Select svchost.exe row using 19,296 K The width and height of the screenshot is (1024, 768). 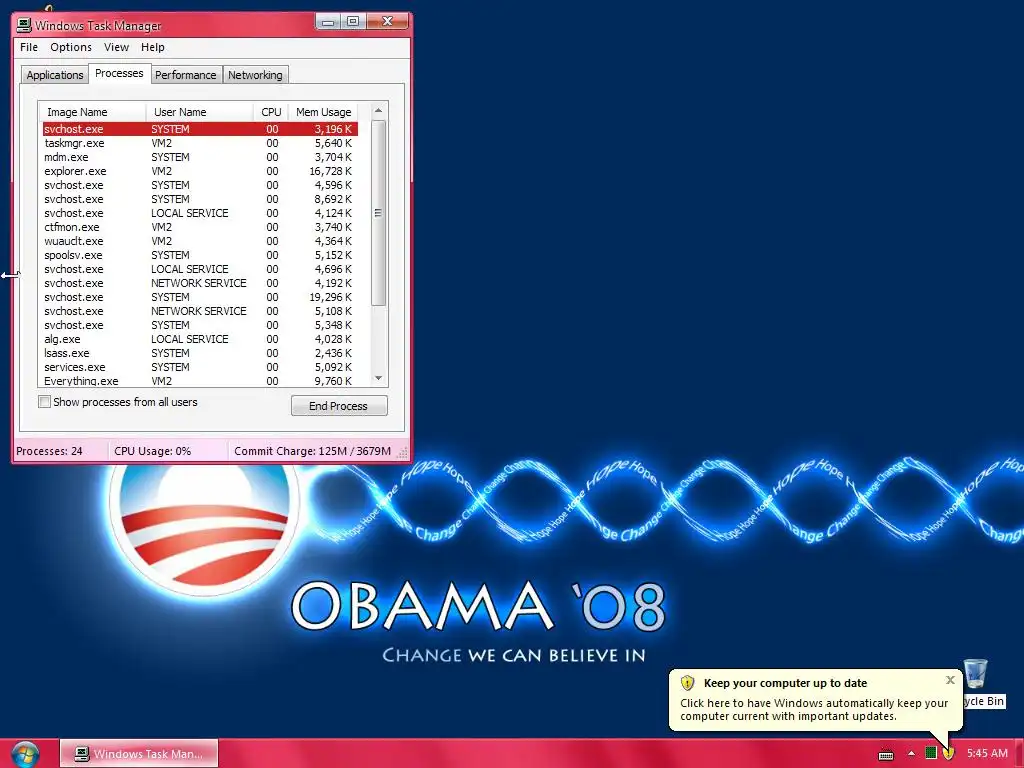pos(200,297)
